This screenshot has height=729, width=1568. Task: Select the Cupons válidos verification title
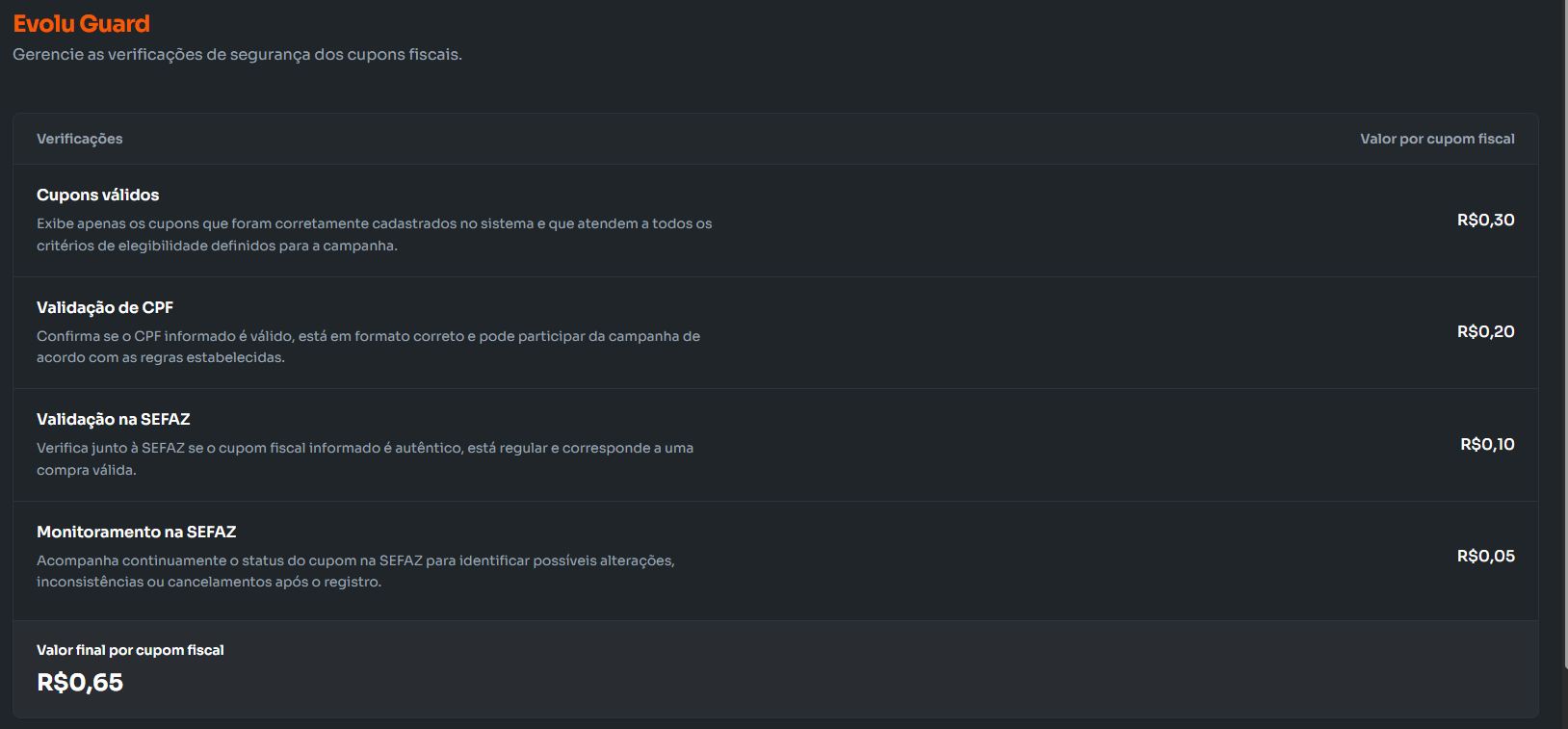point(98,195)
